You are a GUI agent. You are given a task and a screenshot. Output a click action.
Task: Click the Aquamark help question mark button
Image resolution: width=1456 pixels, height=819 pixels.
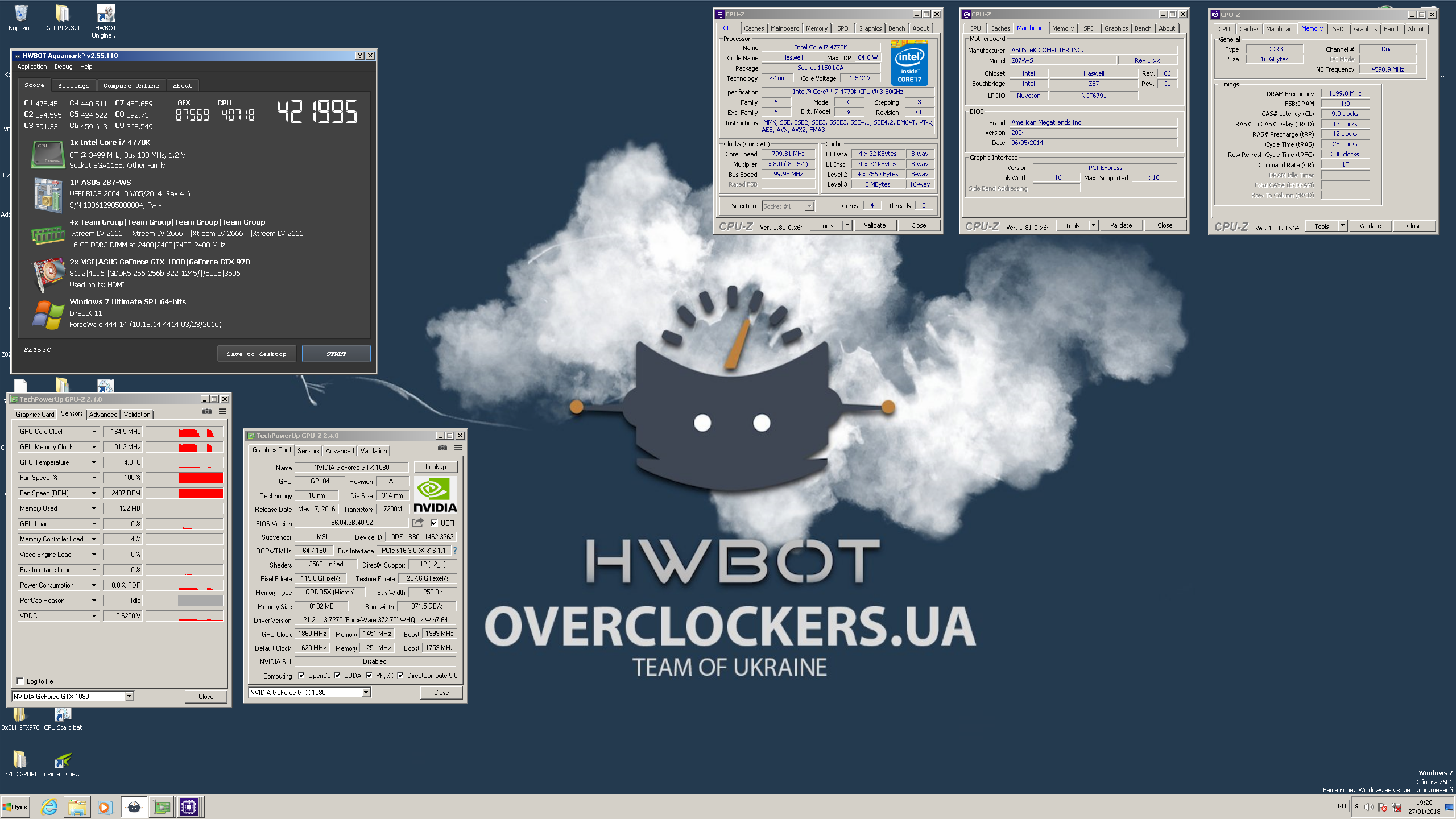pos(360,55)
